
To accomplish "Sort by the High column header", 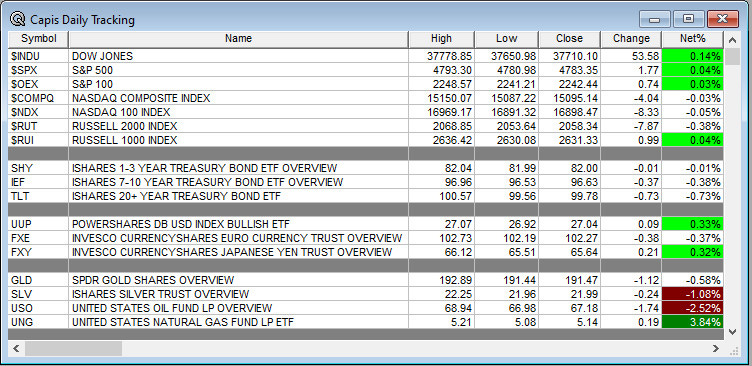I will click(x=441, y=39).
